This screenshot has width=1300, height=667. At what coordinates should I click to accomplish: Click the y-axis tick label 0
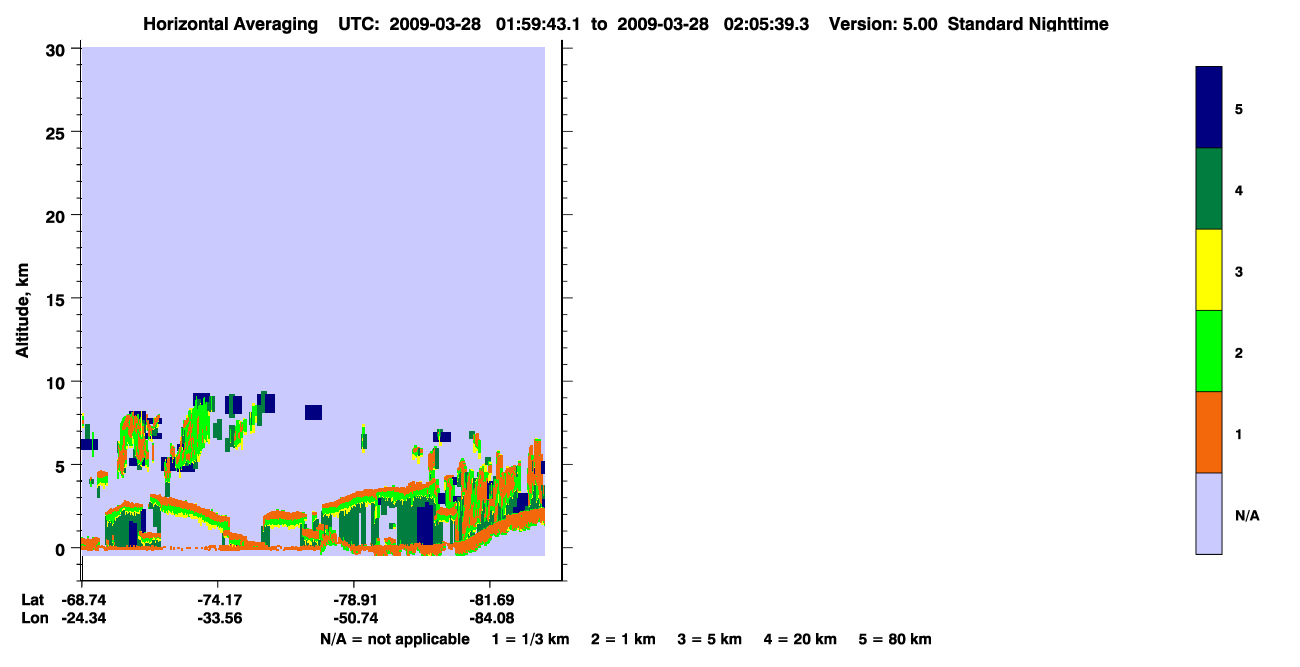[x=61, y=549]
